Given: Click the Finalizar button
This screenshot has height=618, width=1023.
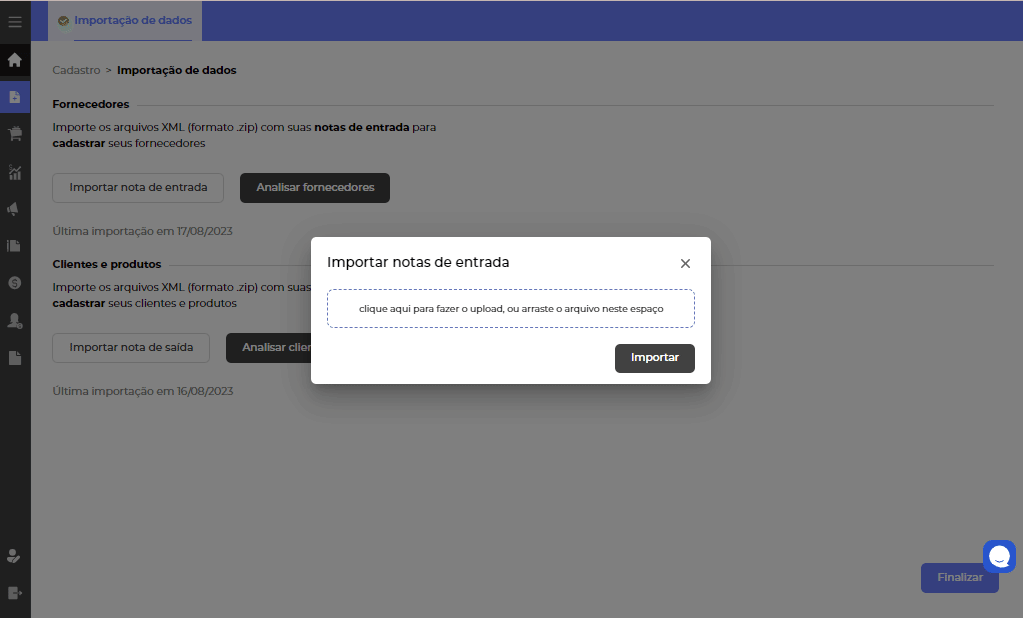Looking at the screenshot, I should pyautogui.click(x=959, y=578).
